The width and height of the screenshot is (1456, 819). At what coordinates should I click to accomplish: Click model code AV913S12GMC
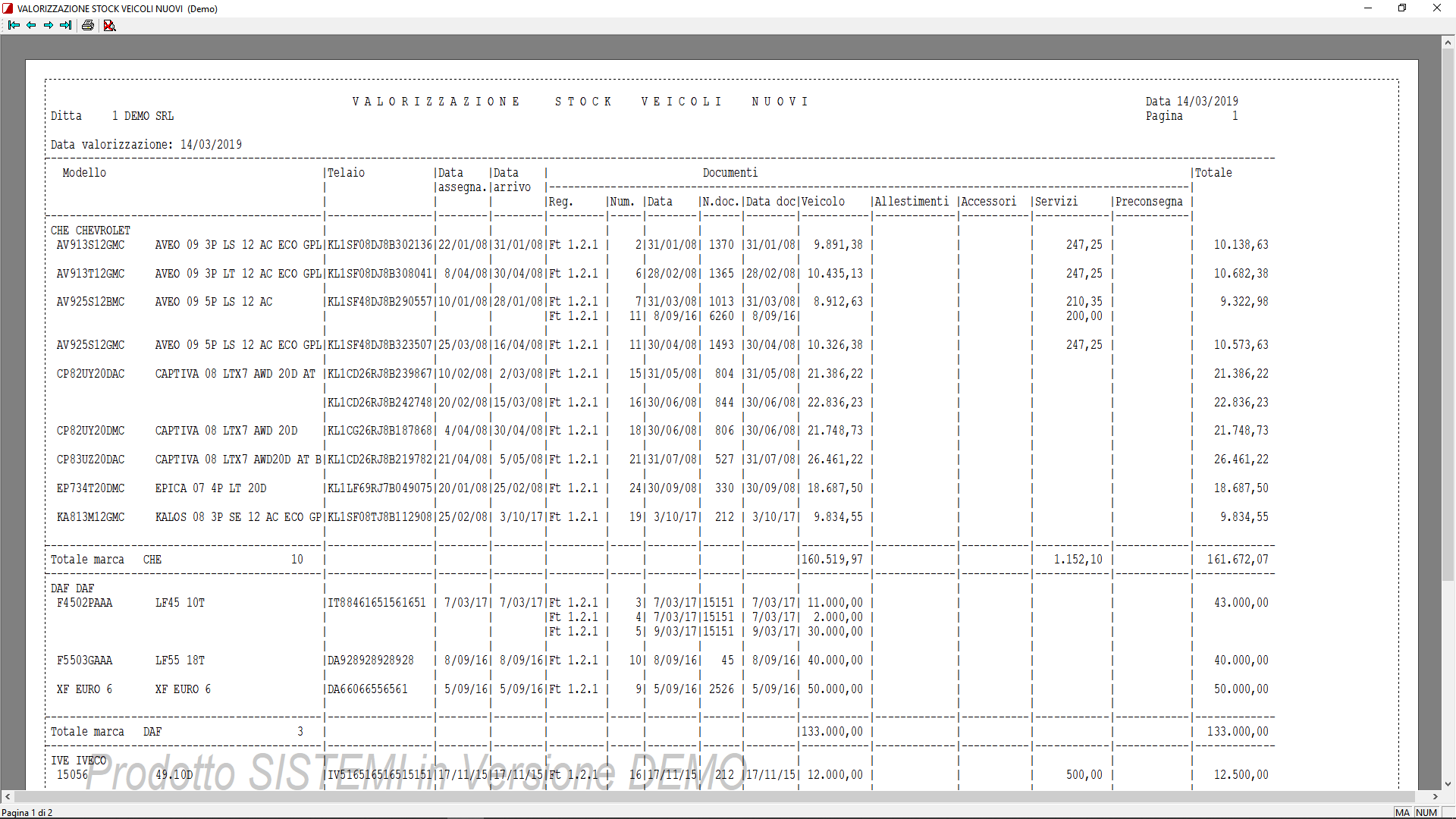90,245
